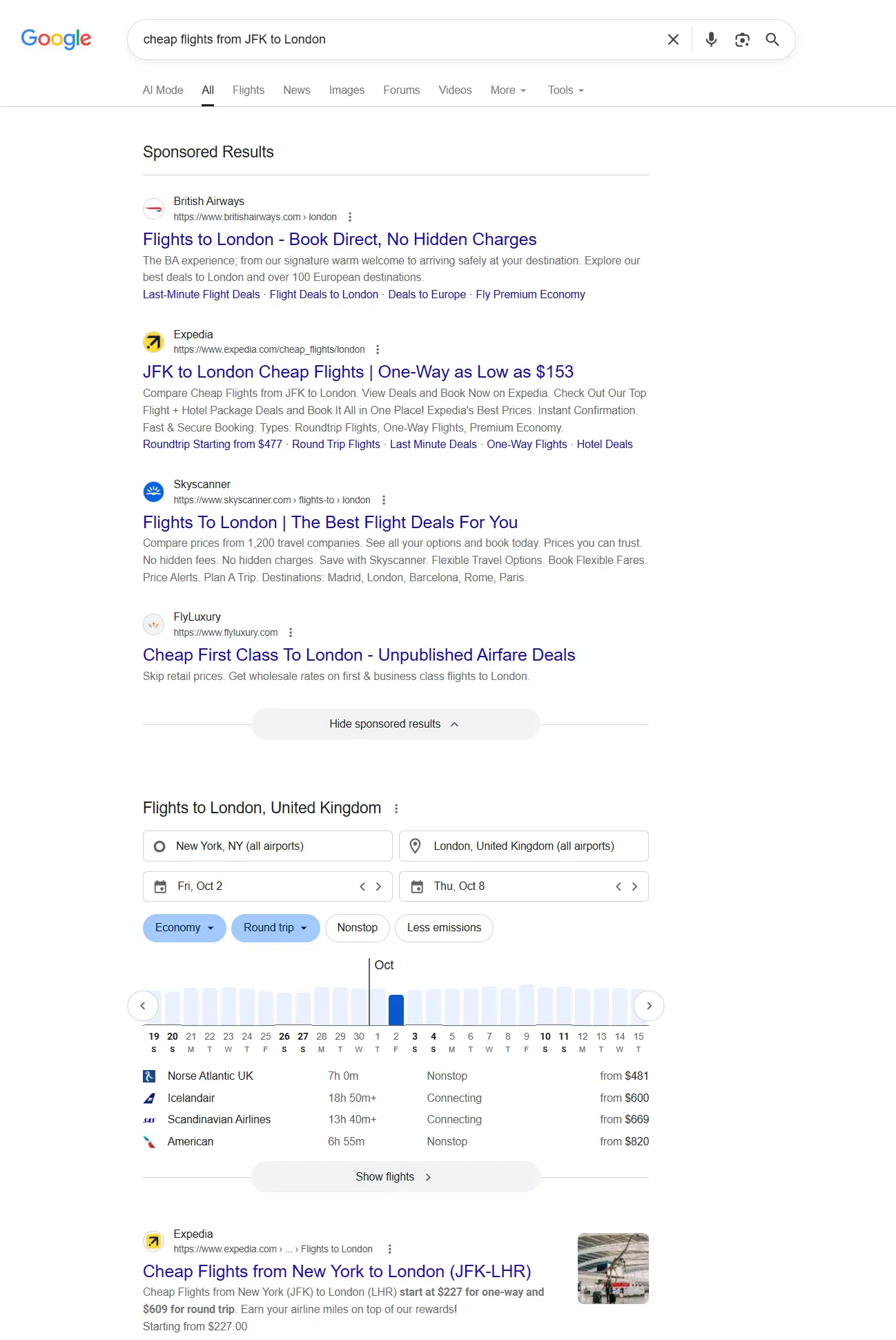Start voice search with microphone icon

point(711,39)
